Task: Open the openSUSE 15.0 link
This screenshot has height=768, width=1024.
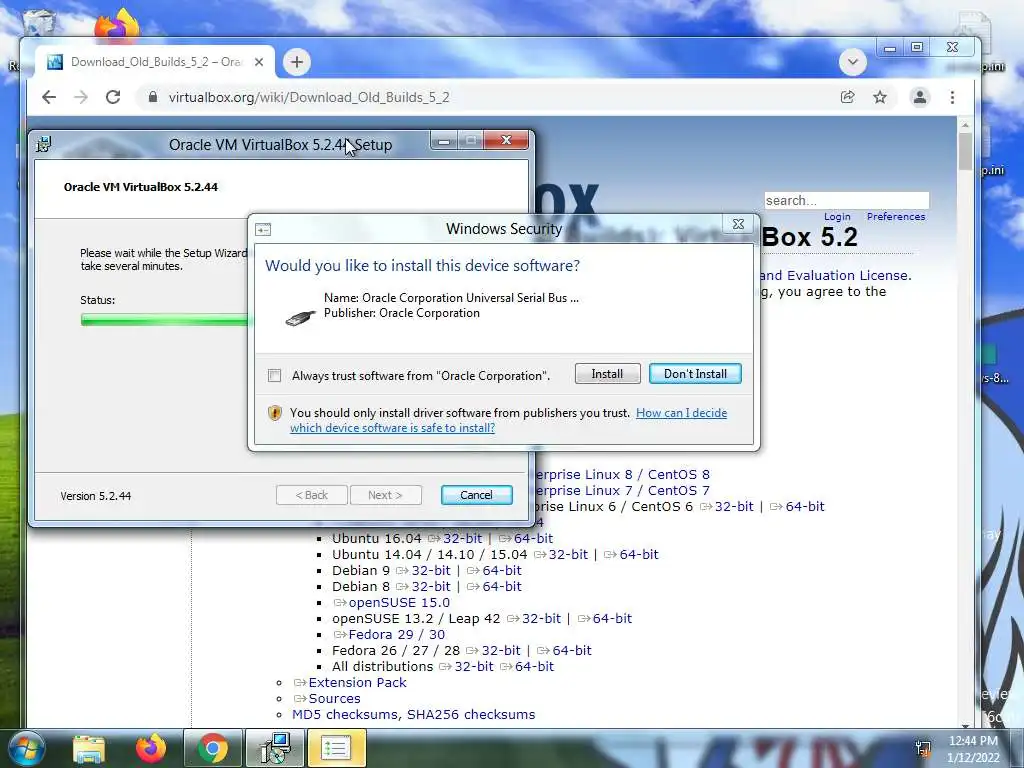Action: click(x=399, y=602)
